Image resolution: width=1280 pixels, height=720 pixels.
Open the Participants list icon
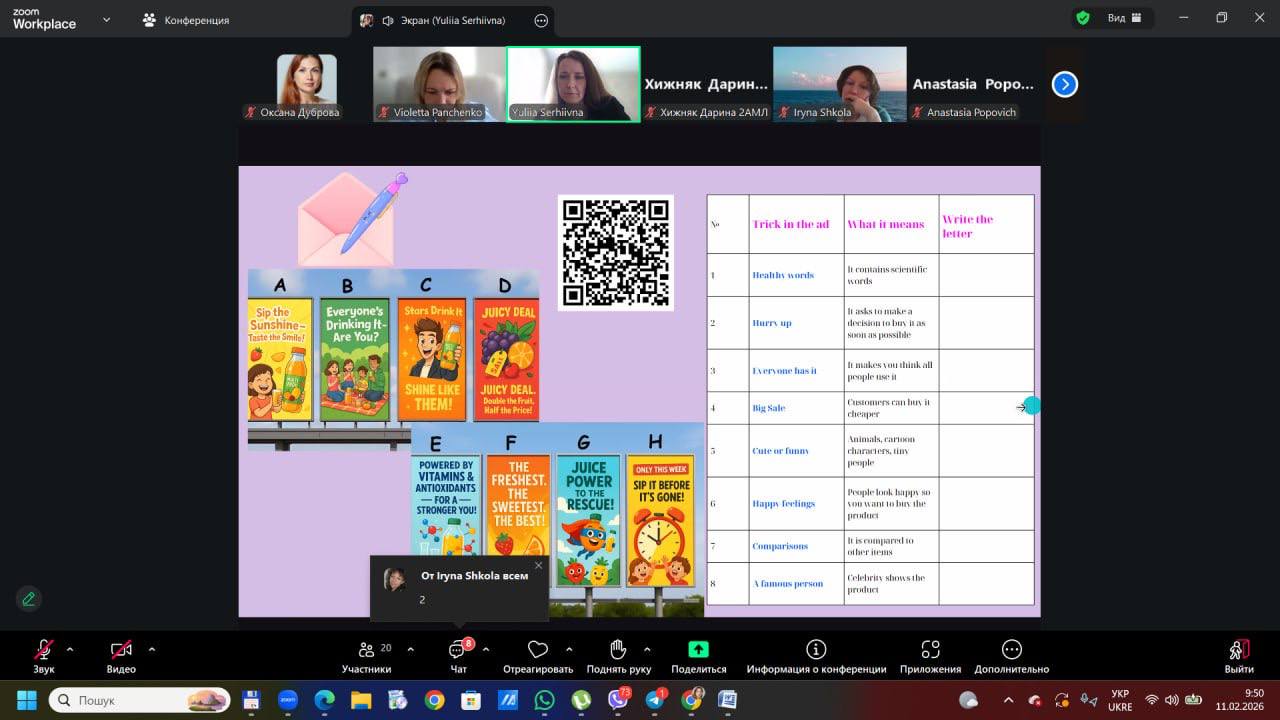click(367, 650)
